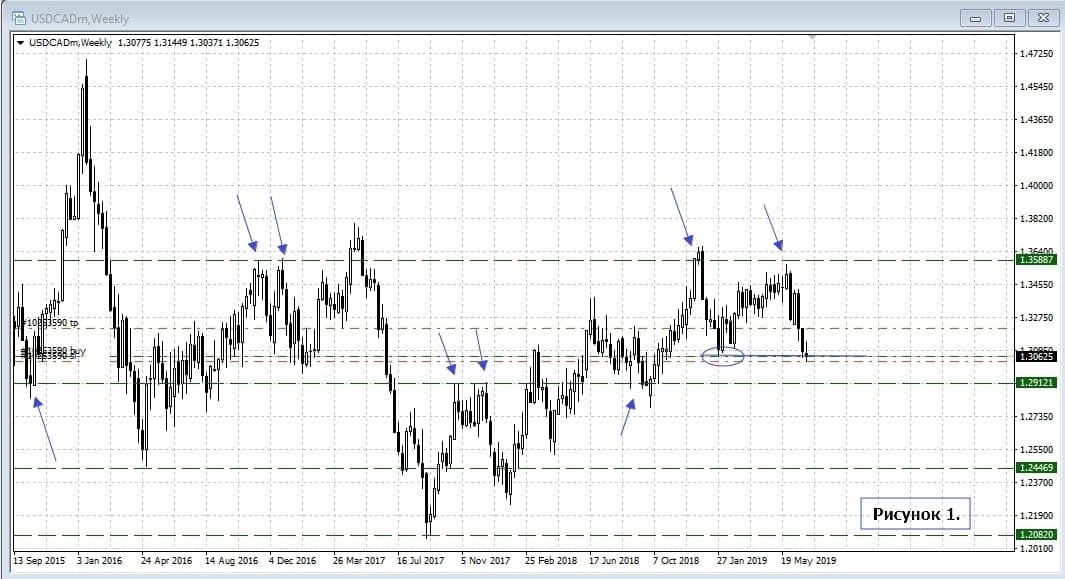
Task: Select blue arrow below the Jun 2018 low
Action: [626, 418]
